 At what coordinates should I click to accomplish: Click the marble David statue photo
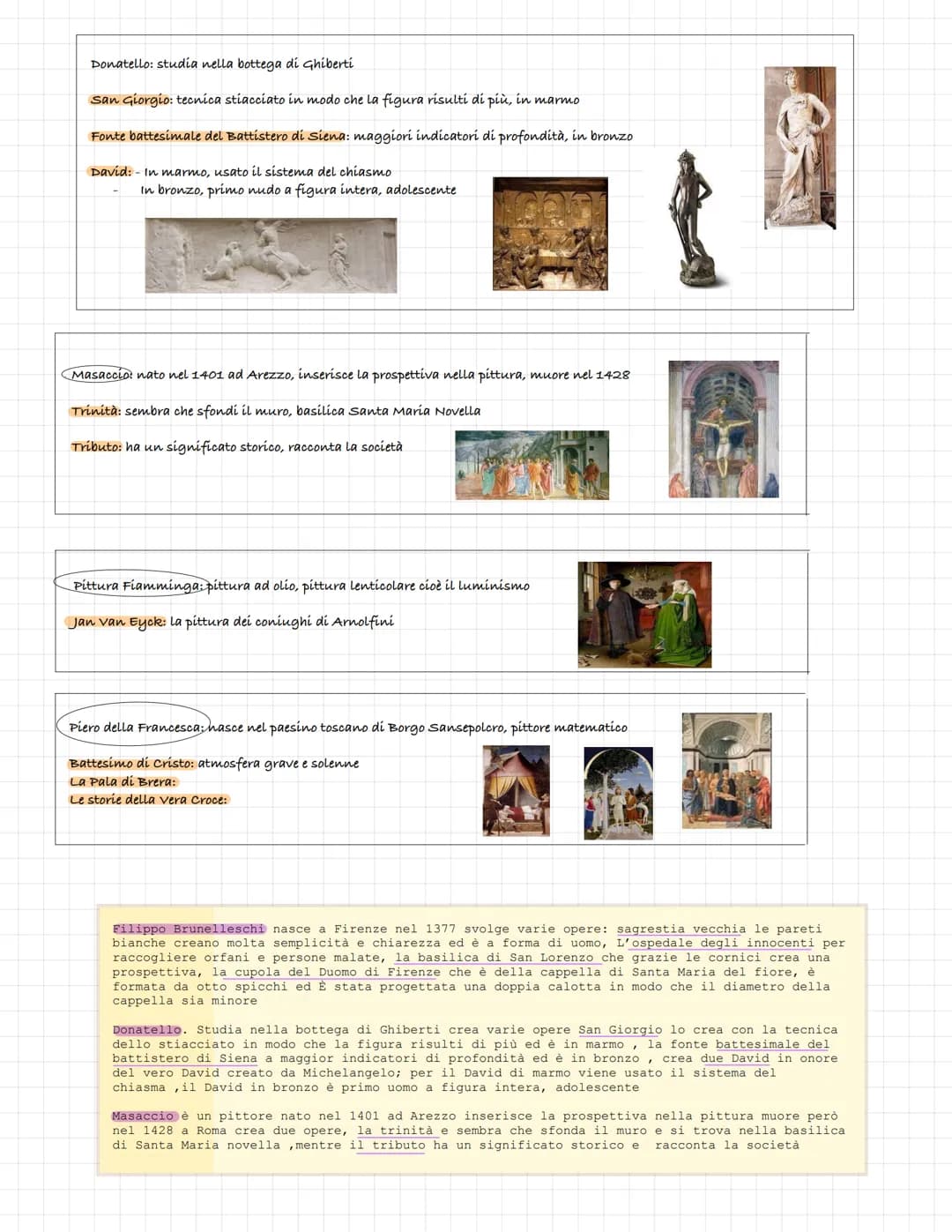pyautogui.click(x=800, y=148)
